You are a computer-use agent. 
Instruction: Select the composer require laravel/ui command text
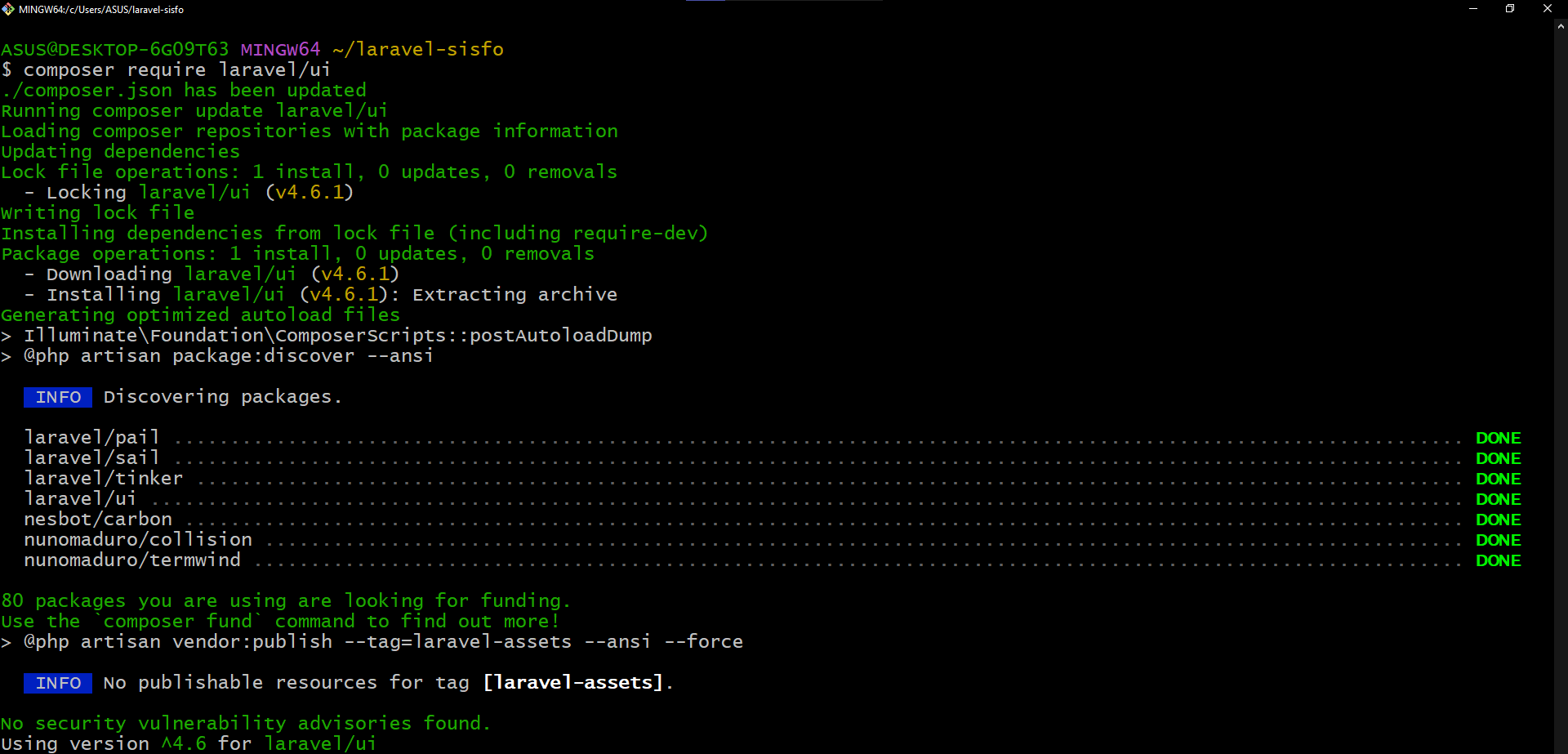pyautogui.click(x=176, y=69)
